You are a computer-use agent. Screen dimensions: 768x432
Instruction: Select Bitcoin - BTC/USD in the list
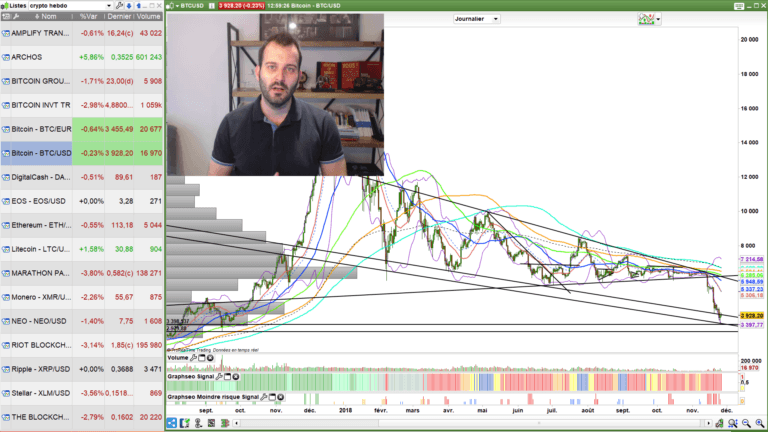click(x=42, y=153)
